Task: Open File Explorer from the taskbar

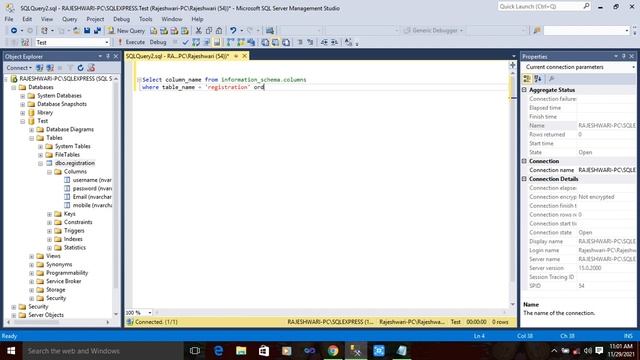Action: pos(241,351)
